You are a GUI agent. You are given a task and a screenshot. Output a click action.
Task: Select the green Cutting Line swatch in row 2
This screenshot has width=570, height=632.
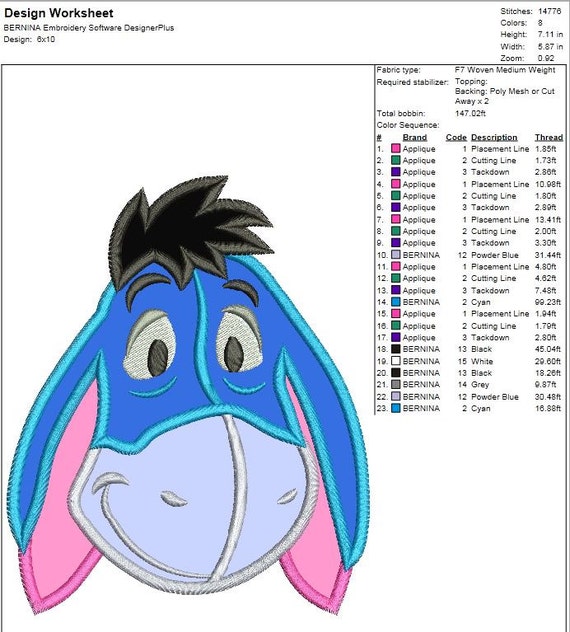click(396, 160)
